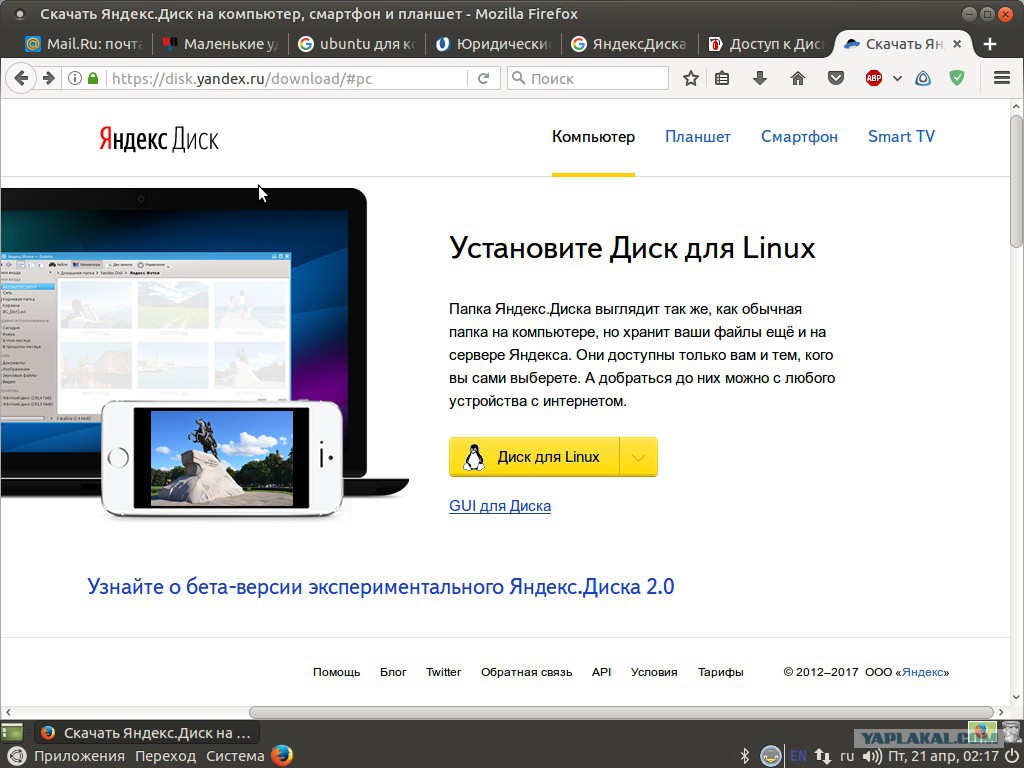Screen dimensions: 1024x768
Task: Switch to the Mail.Ru: почта tab
Action: pyautogui.click(x=85, y=44)
